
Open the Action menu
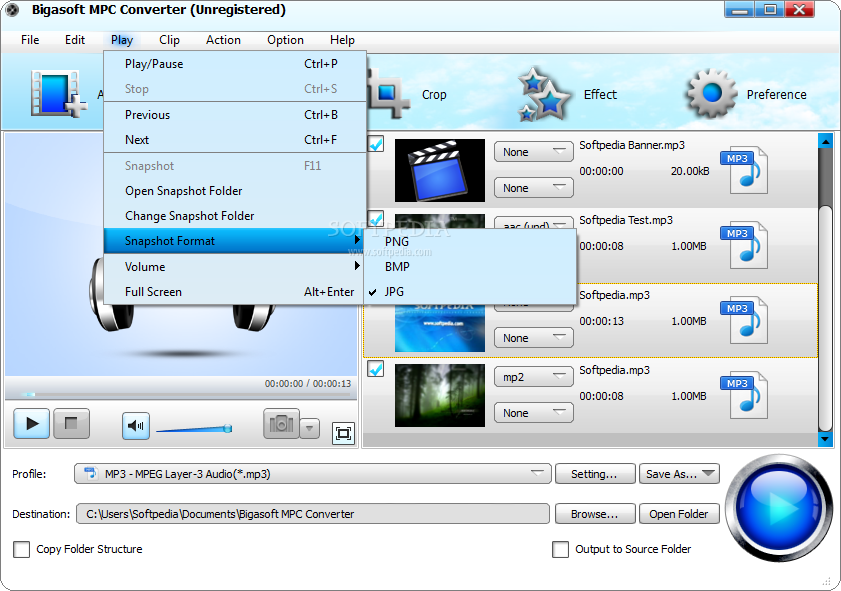tap(223, 40)
